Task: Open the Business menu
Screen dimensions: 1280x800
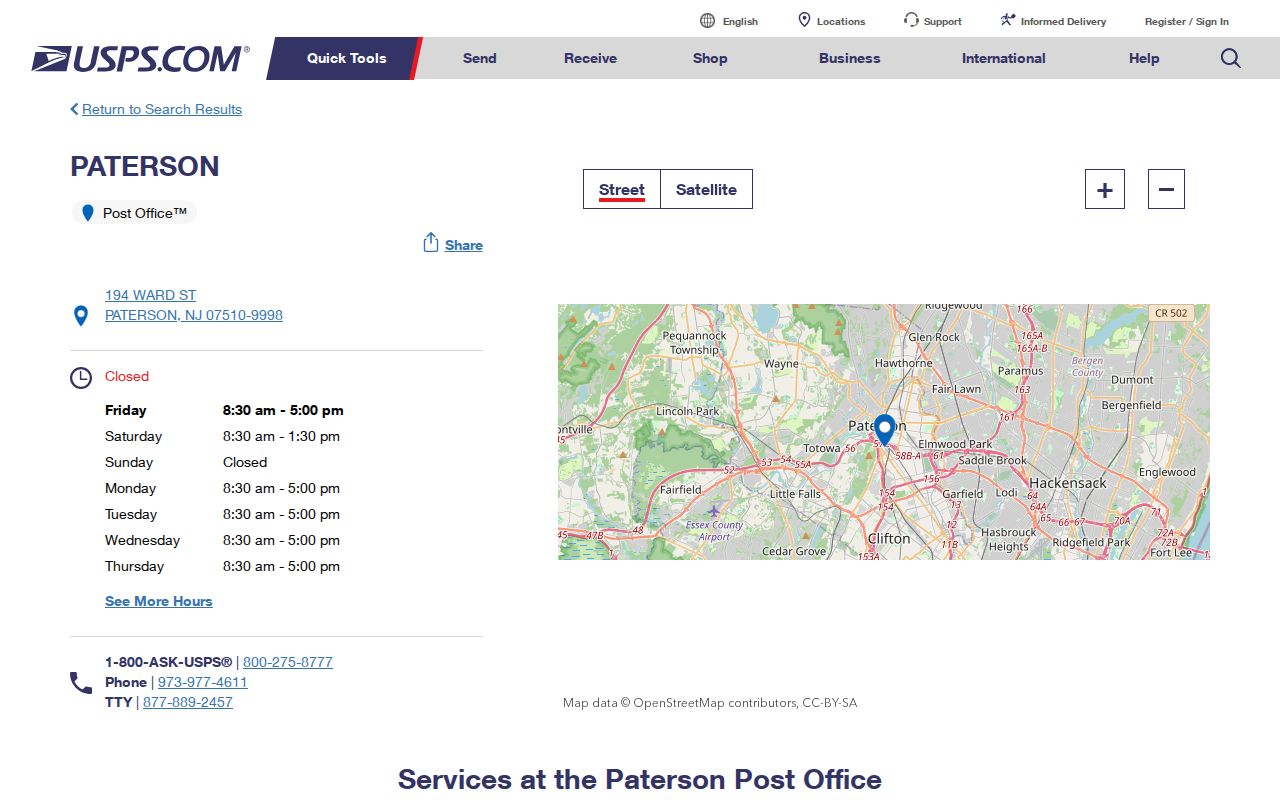Action: coord(850,58)
